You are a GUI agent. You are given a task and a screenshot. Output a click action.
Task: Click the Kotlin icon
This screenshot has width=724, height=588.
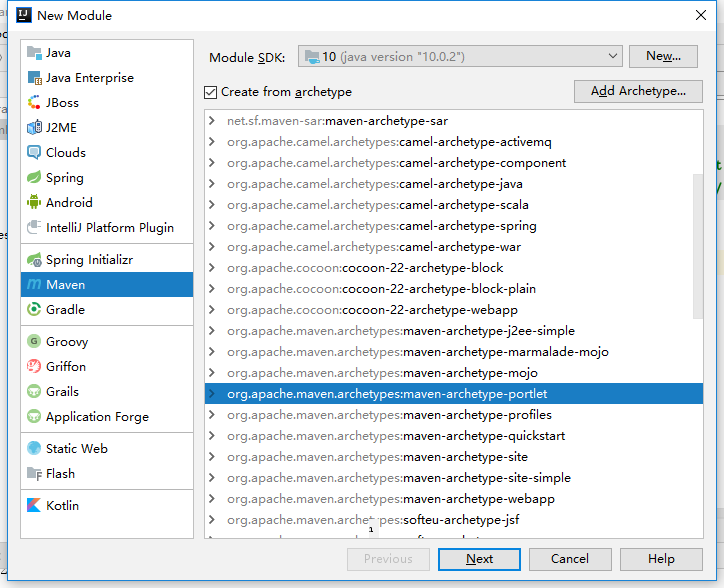(x=35, y=506)
